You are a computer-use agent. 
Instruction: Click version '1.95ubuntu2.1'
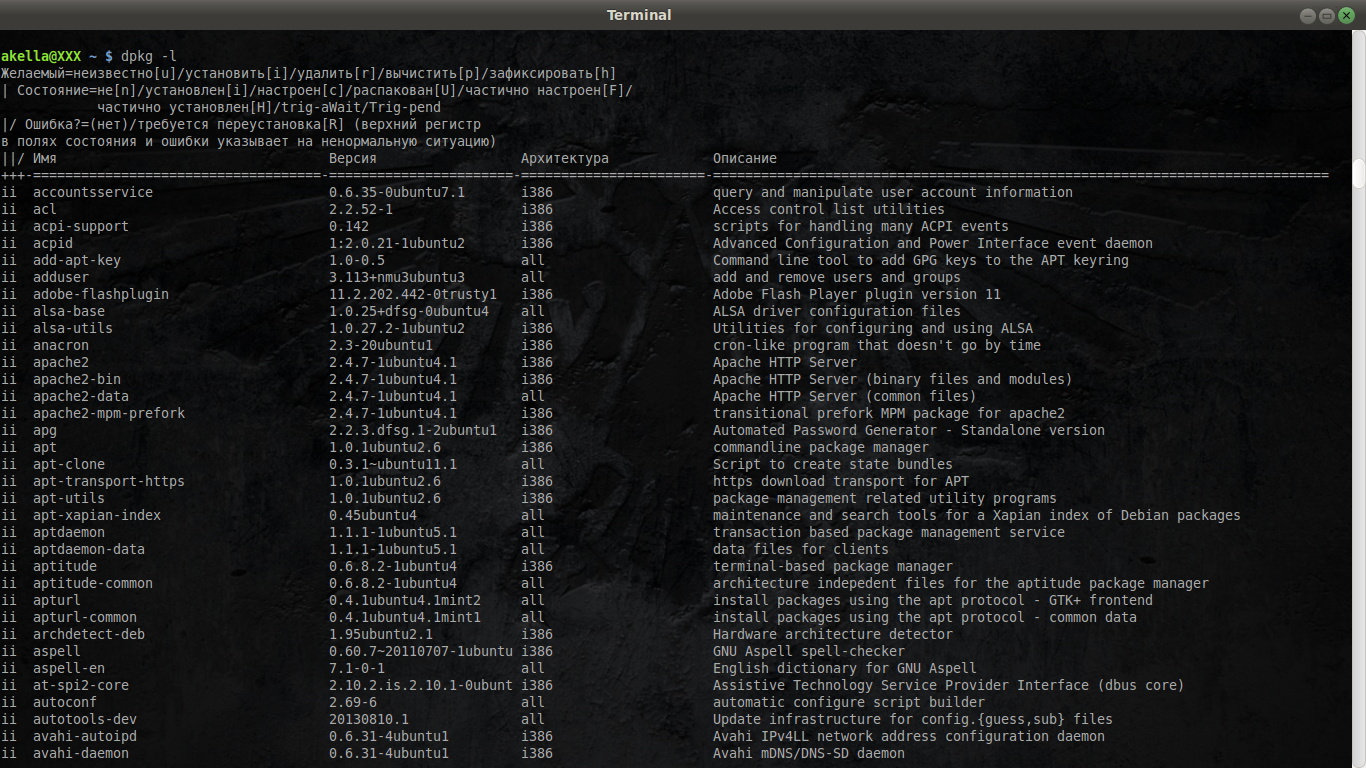click(x=381, y=634)
